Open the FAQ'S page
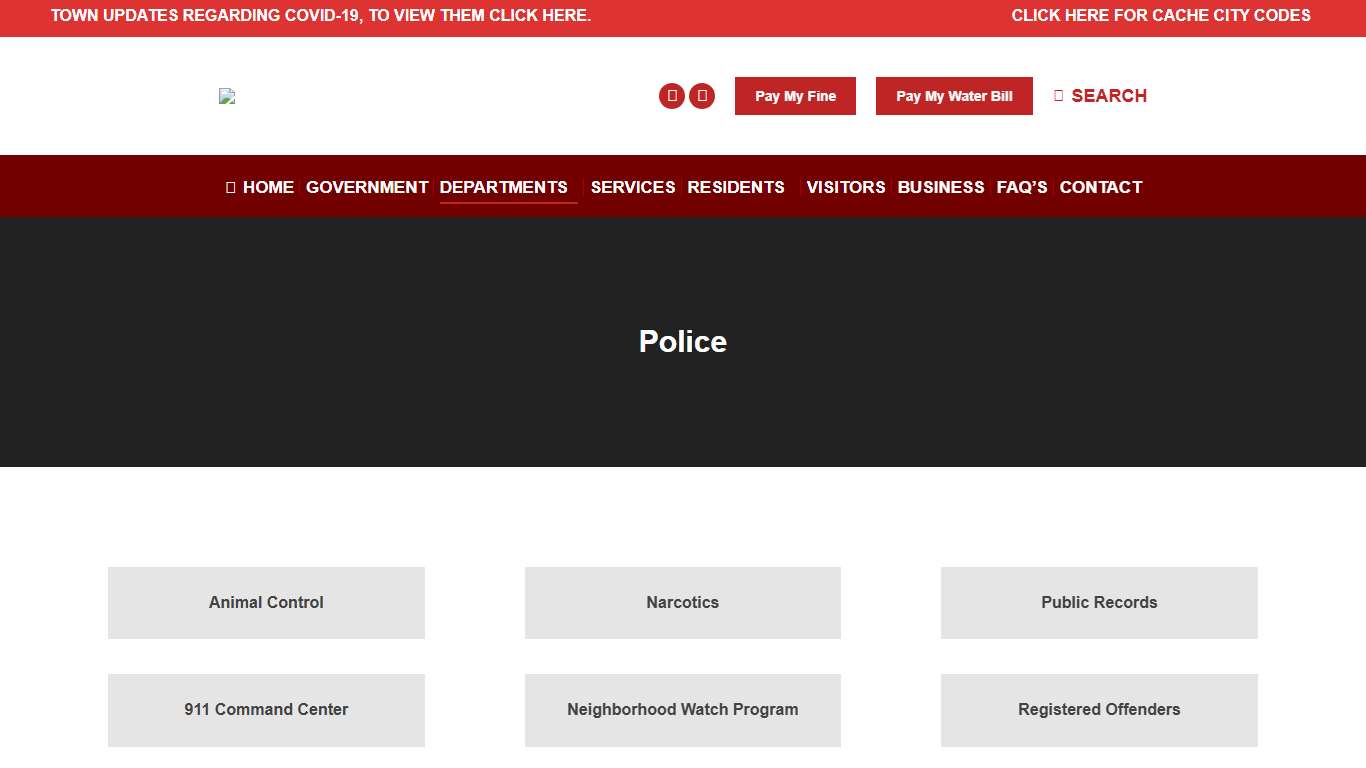This screenshot has width=1366, height=768. pos(1021,187)
